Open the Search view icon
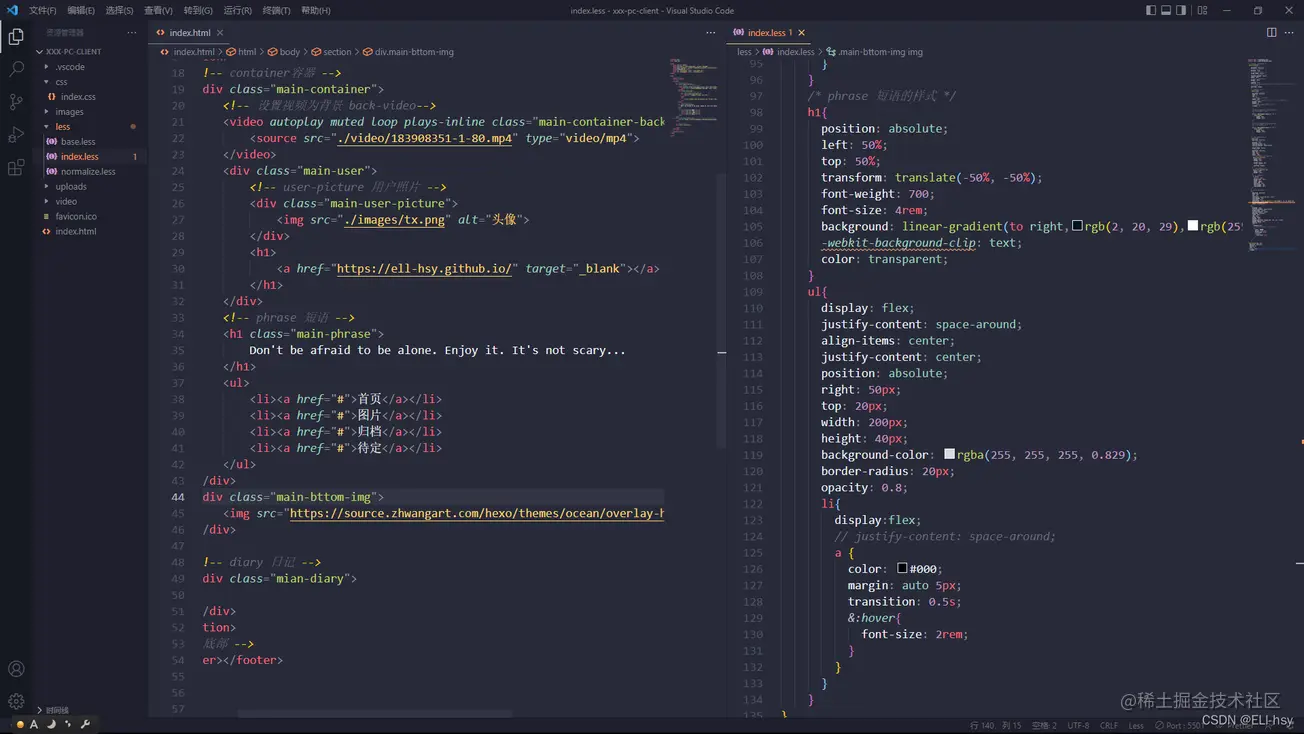1304x734 pixels. pyautogui.click(x=16, y=69)
